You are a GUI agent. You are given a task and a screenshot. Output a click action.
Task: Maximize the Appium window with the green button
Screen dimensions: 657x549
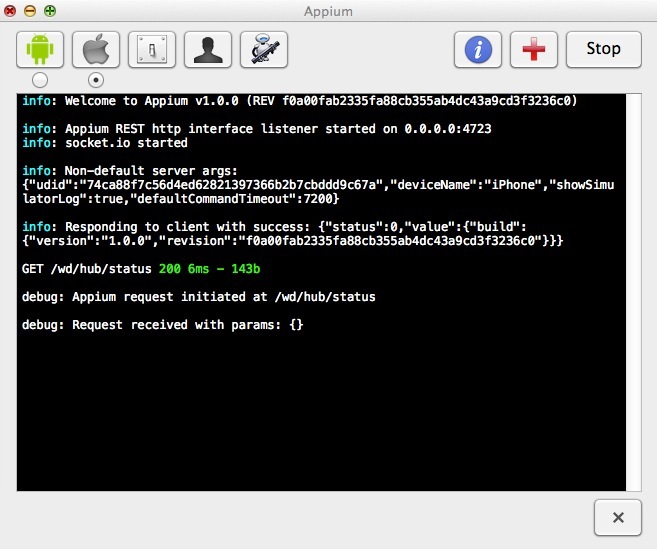[x=50, y=11]
